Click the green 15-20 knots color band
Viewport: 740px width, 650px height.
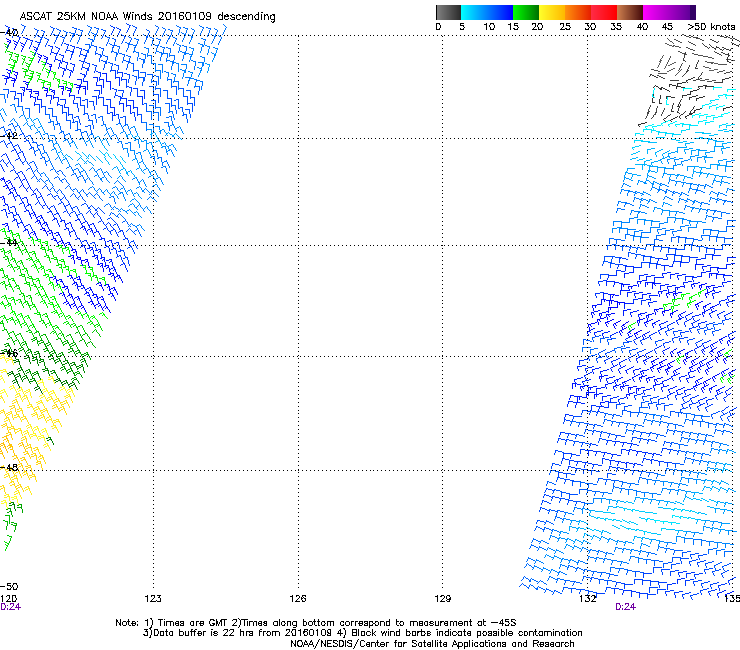(526, 12)
